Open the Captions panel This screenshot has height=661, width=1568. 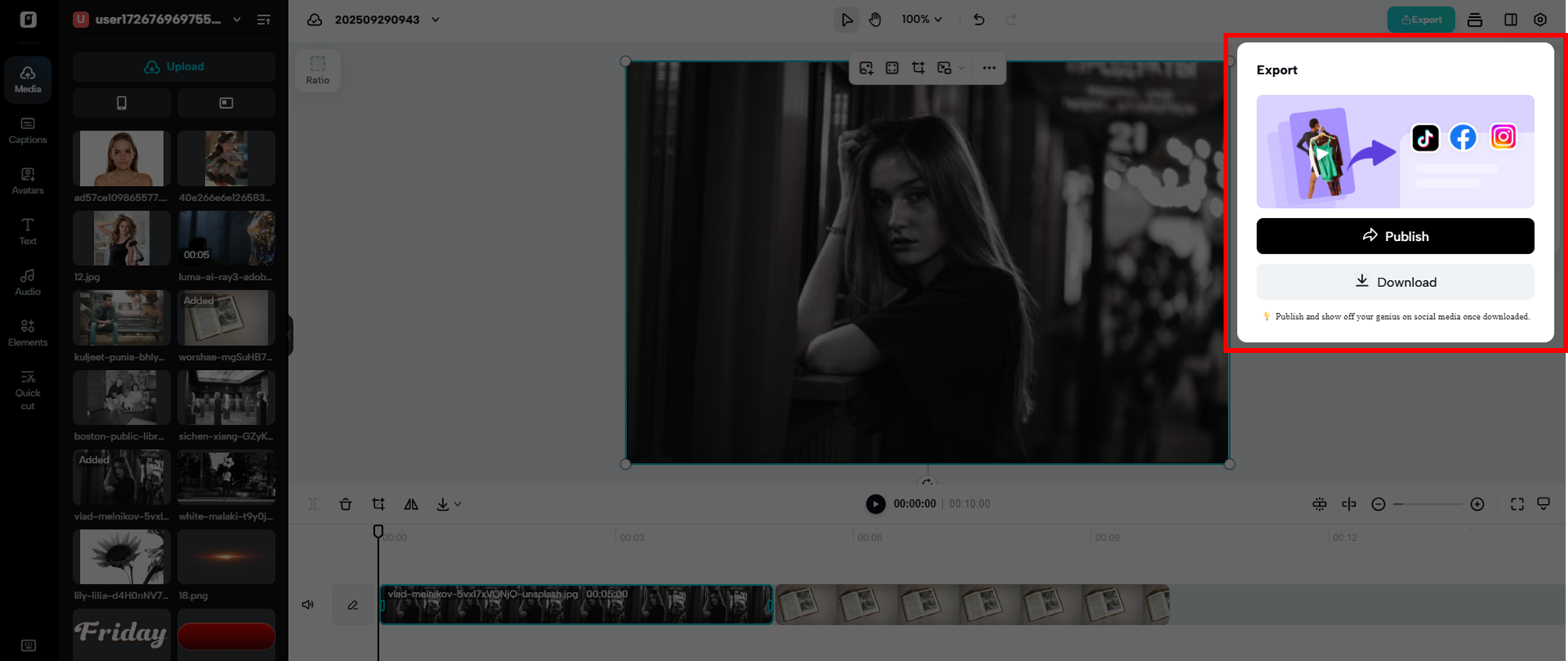[27, 130]
